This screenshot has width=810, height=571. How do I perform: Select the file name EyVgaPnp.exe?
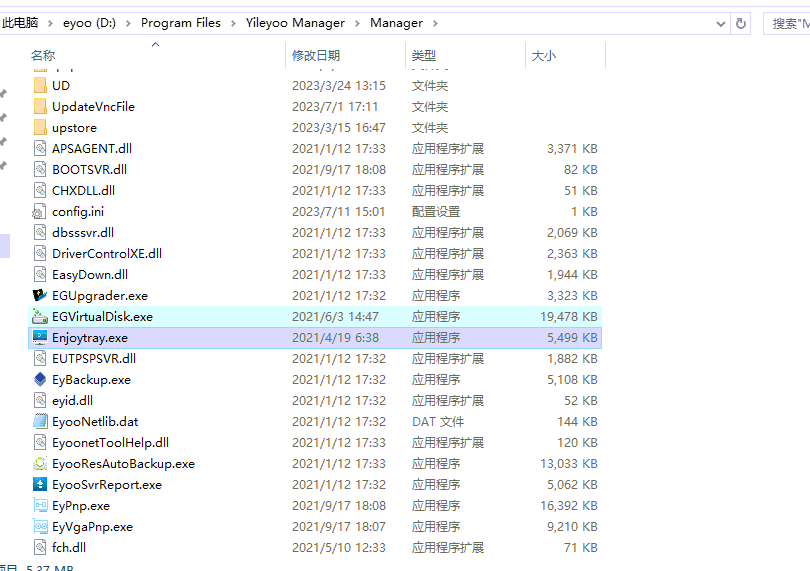[x=92, y=527]
